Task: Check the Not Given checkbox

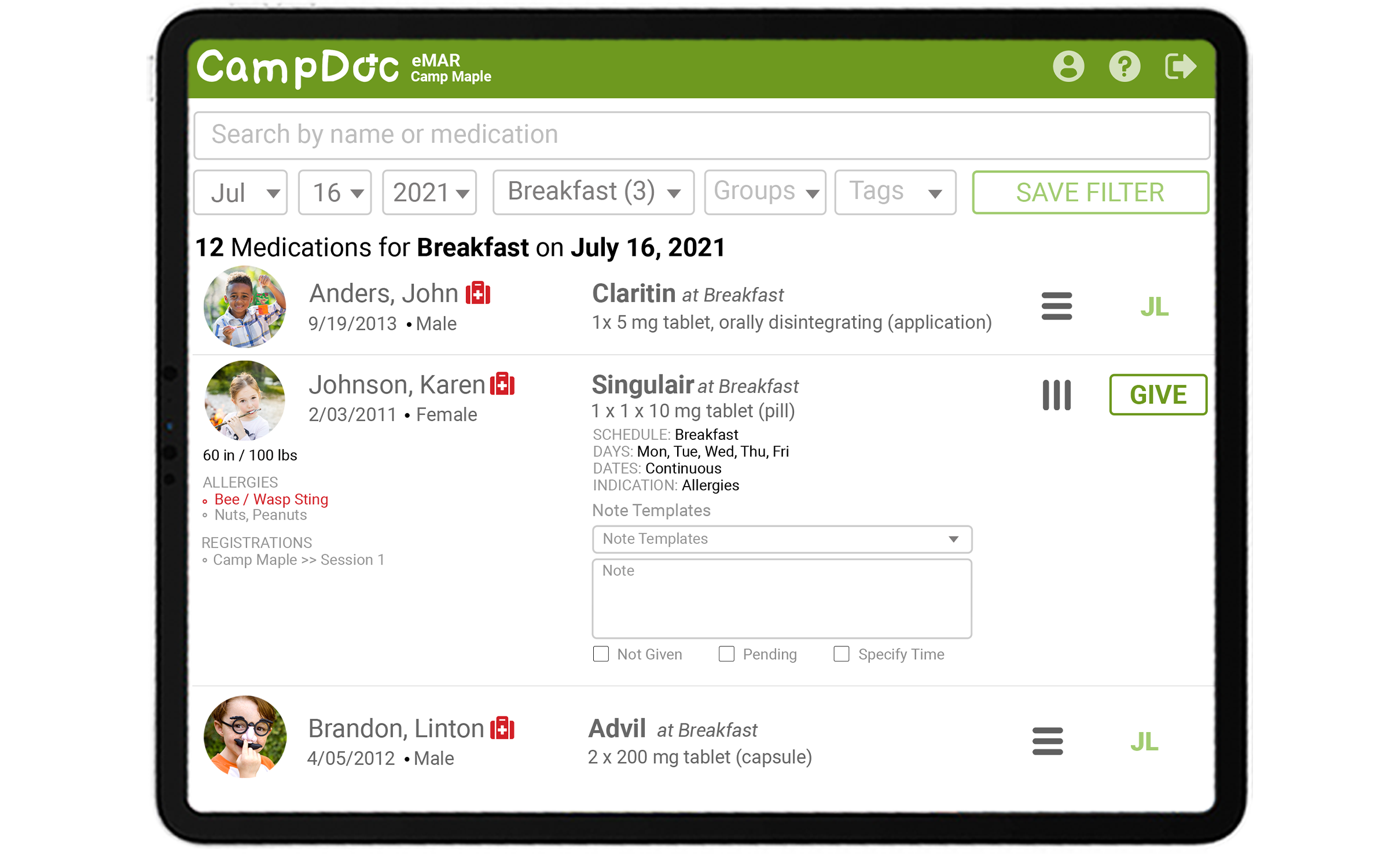Action: [601, 654]
